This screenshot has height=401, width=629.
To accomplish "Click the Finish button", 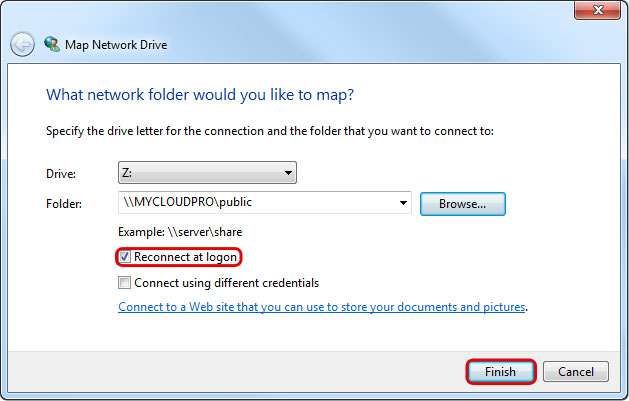I will coord(500,372).
